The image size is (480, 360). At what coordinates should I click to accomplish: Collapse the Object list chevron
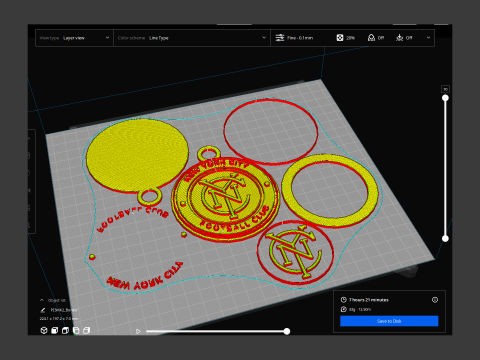42,300
